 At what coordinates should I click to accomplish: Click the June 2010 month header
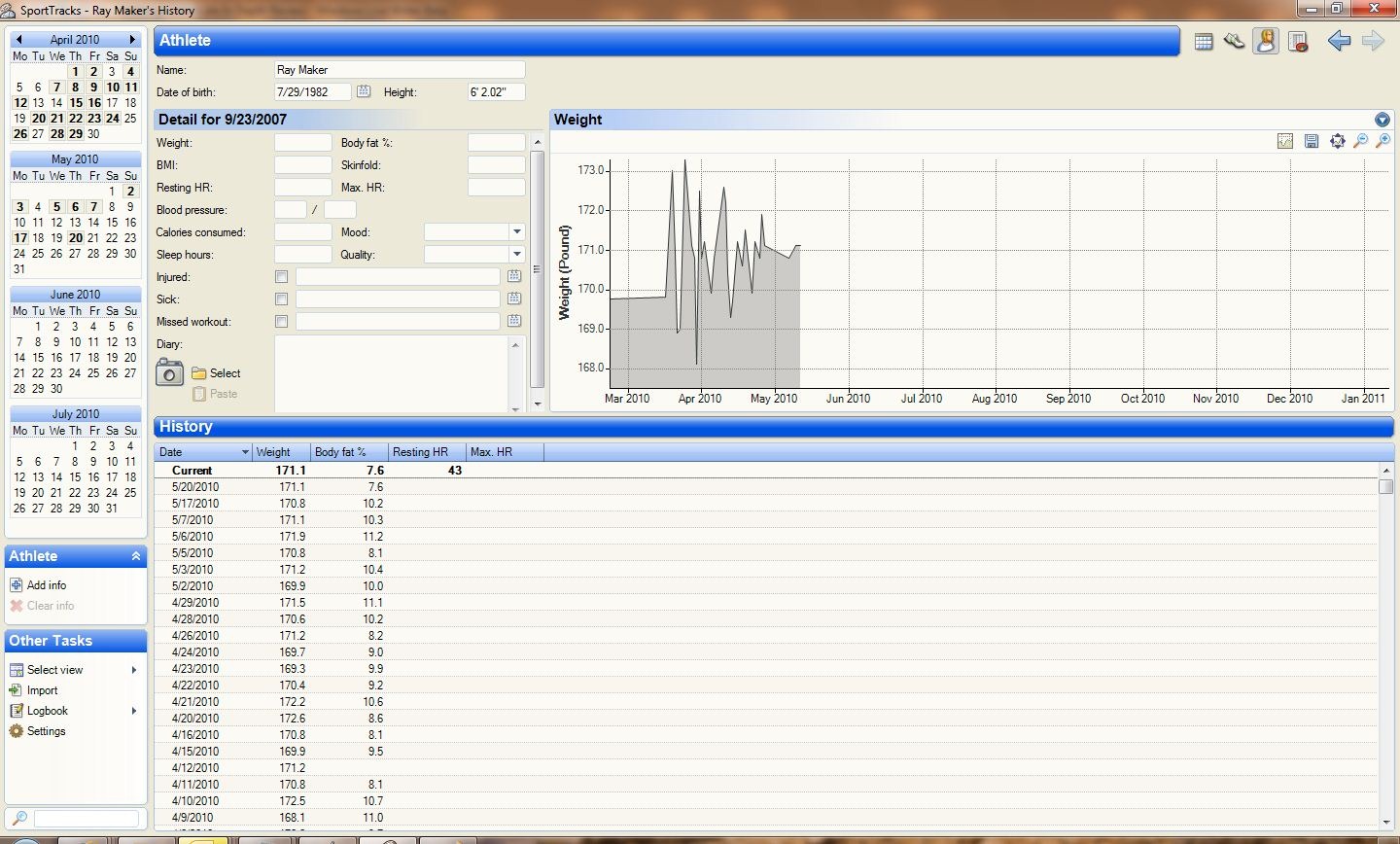76,295
